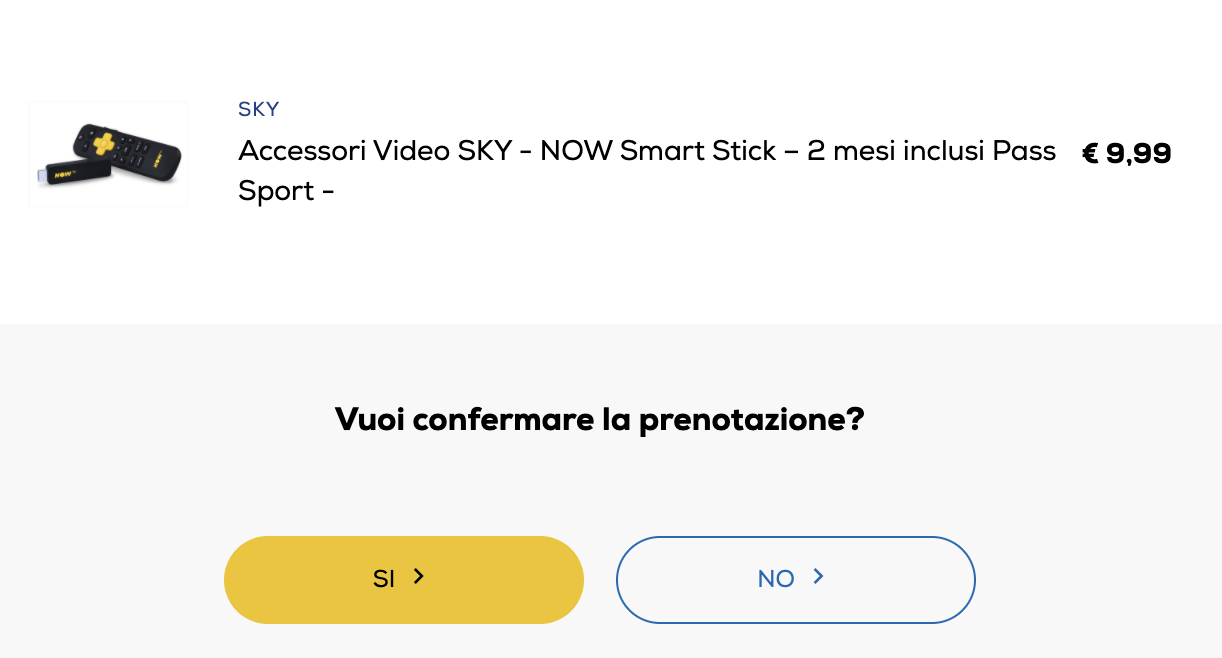
Task: Select the 'Sport -' second title line
Action: pos(286,190)
